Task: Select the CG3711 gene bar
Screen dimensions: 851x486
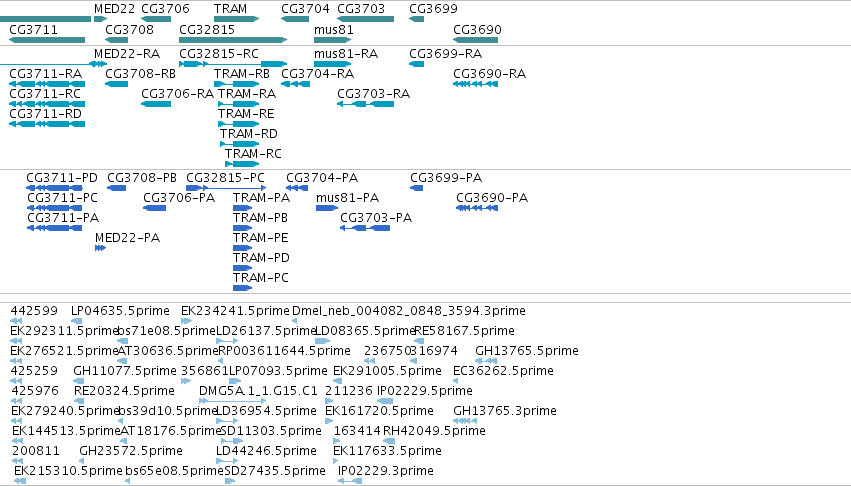Action: [x=47, y=40]
